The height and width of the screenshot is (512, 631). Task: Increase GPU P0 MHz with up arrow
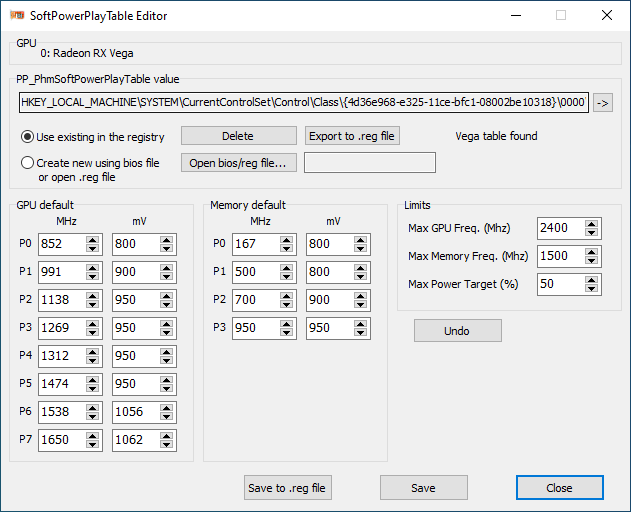click(x=93, y=240)
